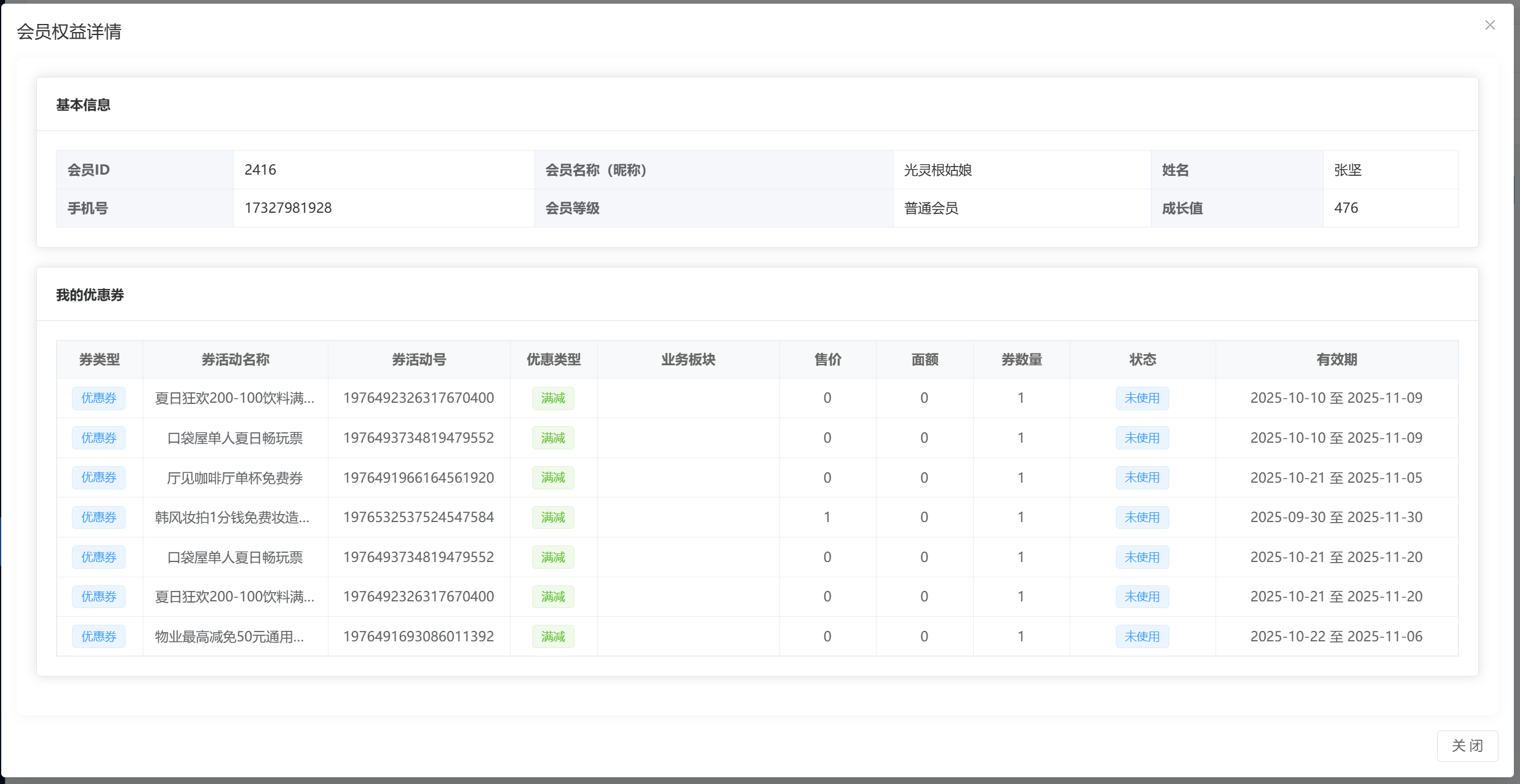Click validity 2025-09-30 至 2025-11-30

tap(1336, 517)
